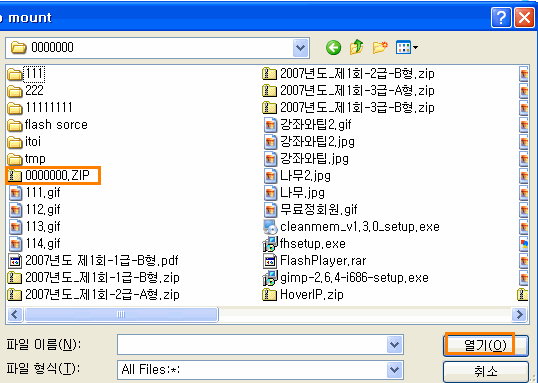
Task: Click the Help question mark button
Action: (x=501, y=17)
